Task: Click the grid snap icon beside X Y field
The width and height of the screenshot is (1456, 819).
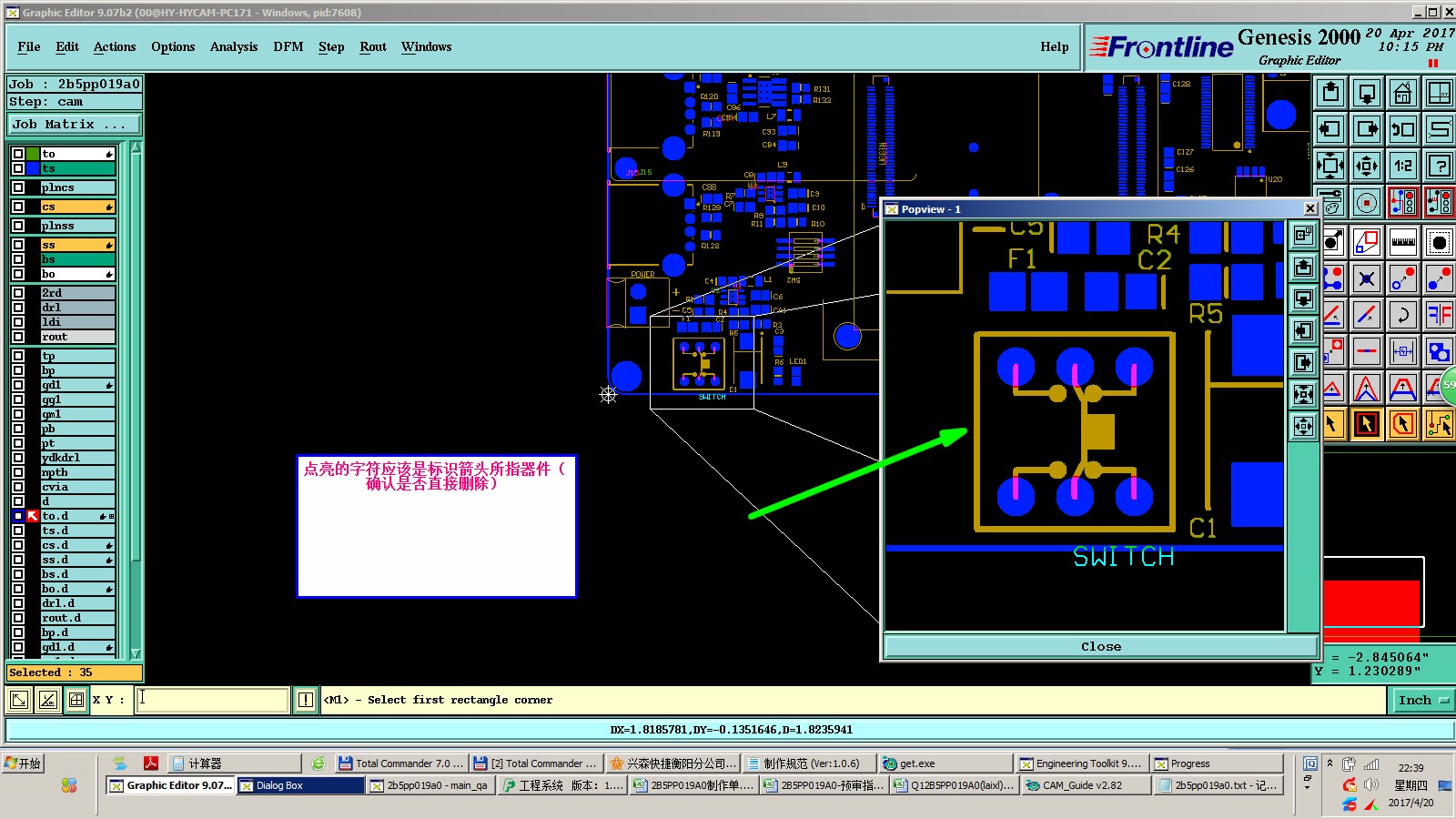Action: (76, 700)
